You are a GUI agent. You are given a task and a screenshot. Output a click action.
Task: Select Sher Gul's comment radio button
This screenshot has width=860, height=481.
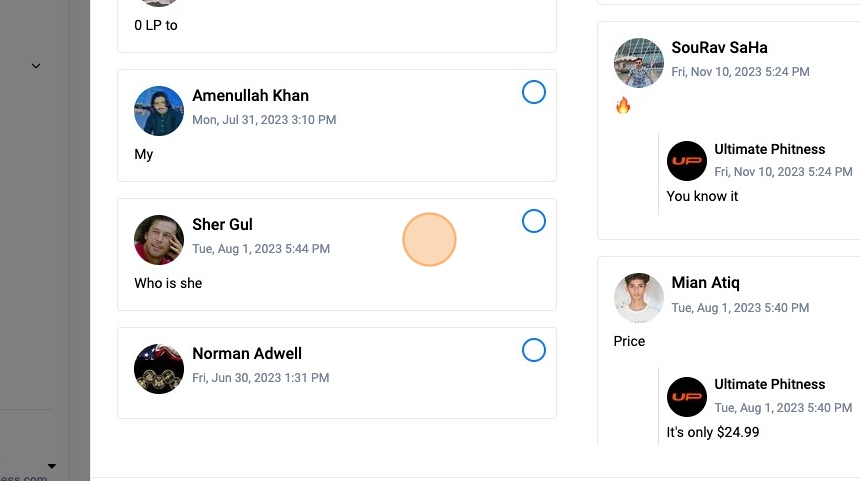tap(534, 221)
